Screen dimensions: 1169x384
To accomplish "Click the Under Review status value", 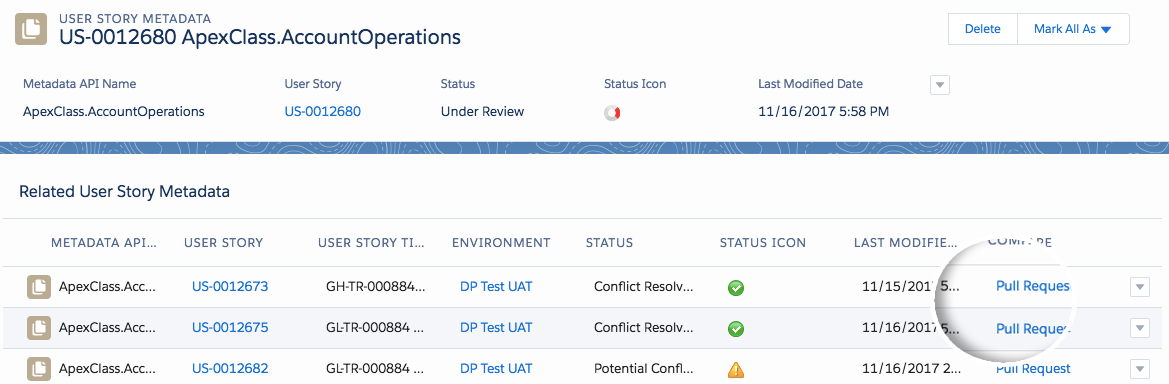I will click(482, 112).
